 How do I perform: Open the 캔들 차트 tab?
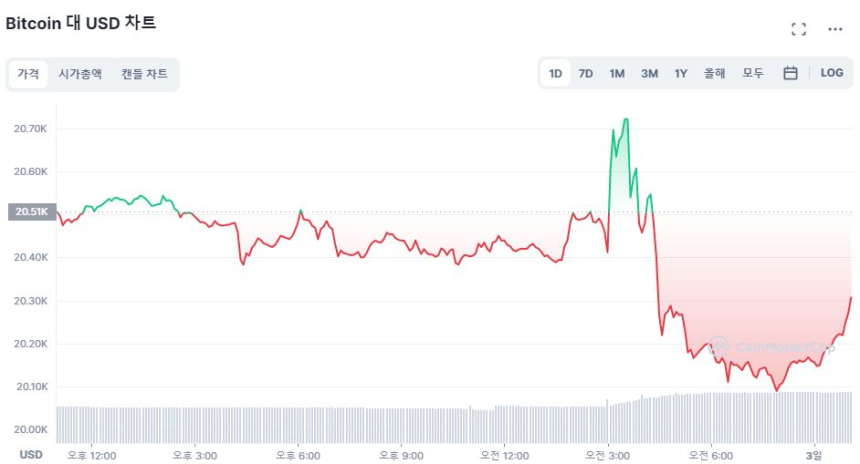(145, 74)
